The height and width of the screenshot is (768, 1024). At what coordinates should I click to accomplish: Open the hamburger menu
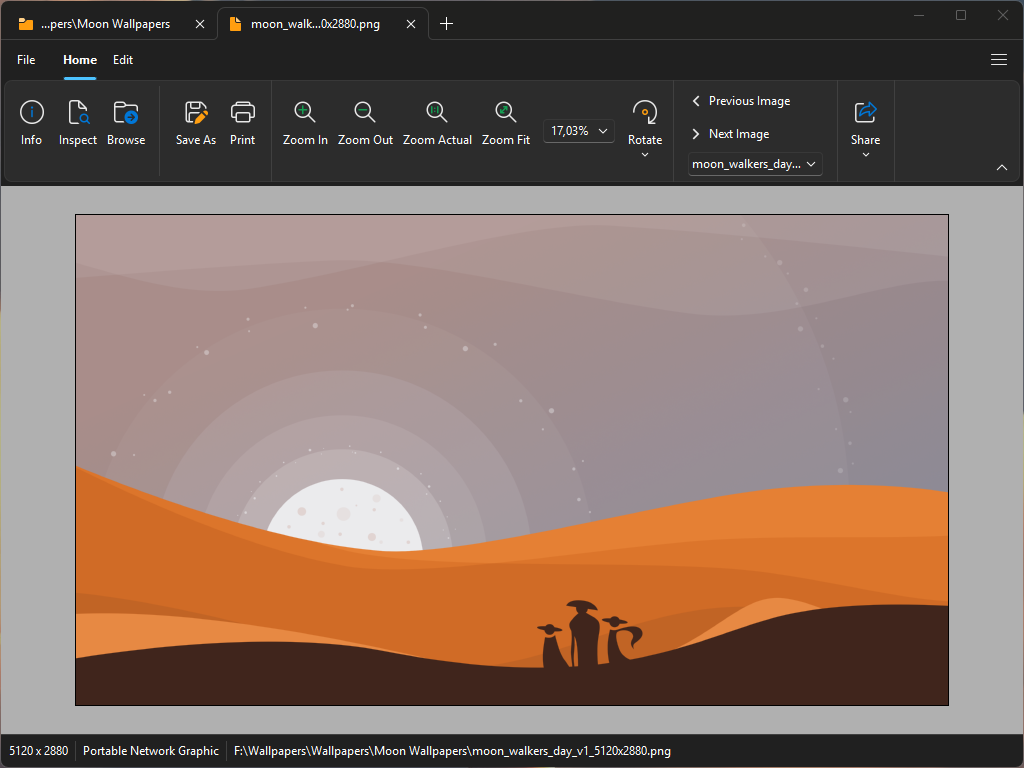tap(998, 60)
